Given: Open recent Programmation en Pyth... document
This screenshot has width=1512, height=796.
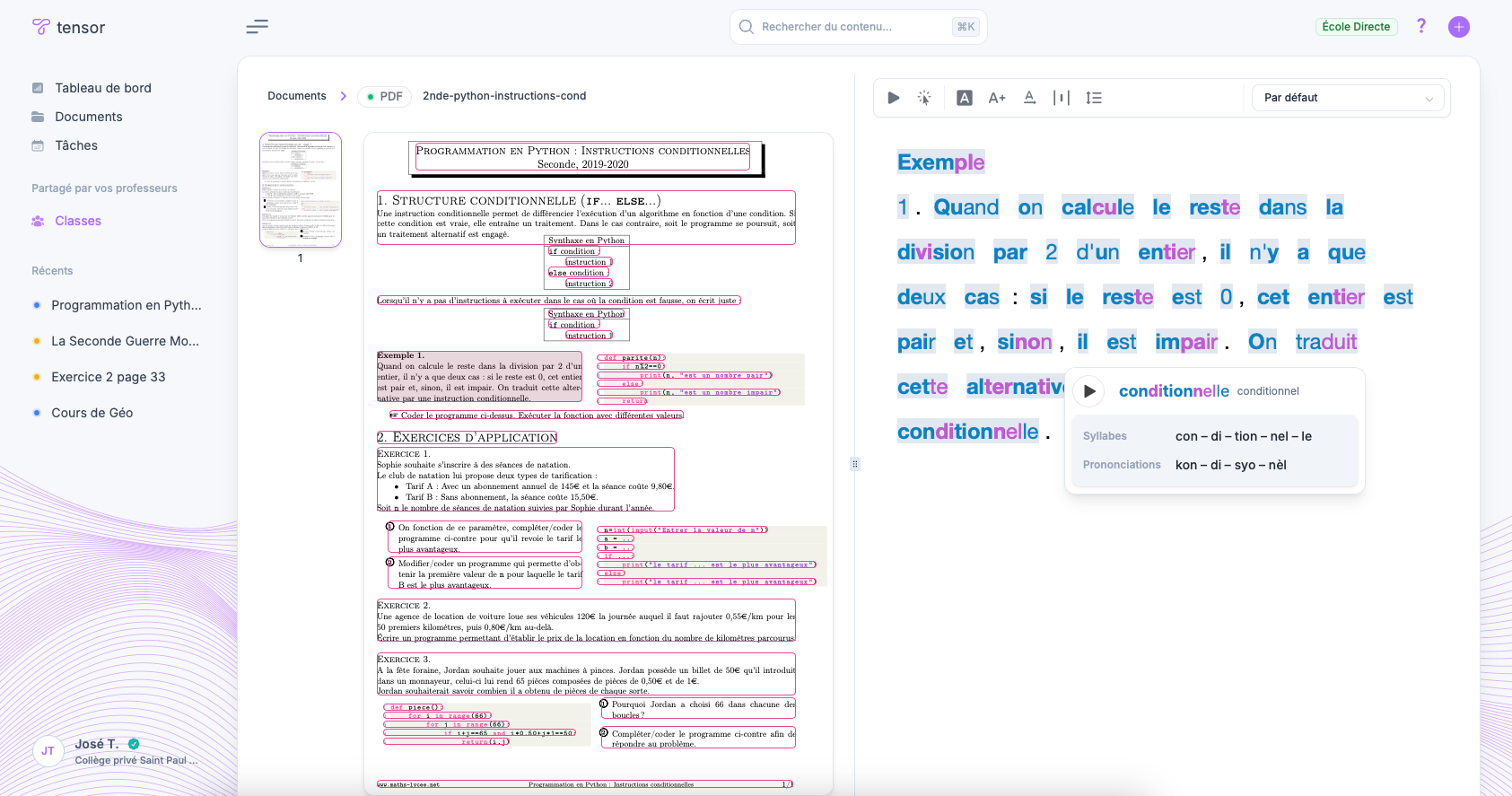Looking at the screenshot, I should (x=127, y=305).
